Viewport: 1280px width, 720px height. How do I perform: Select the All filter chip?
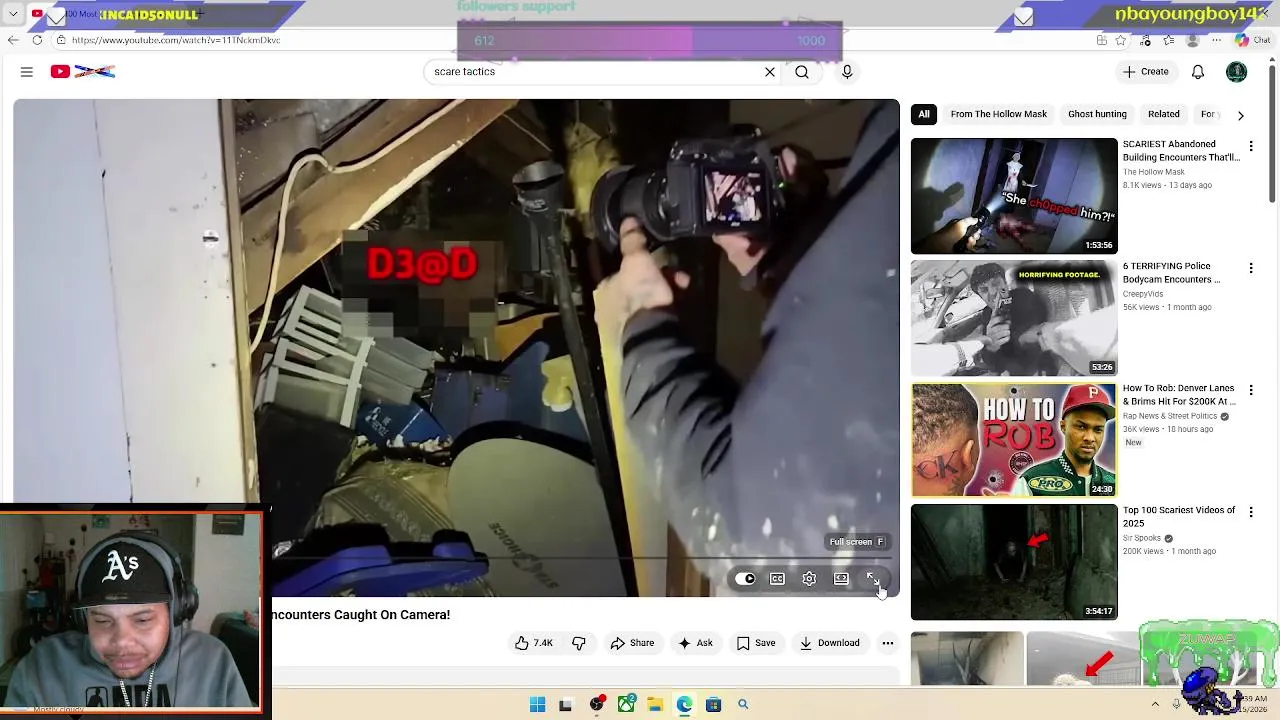[x=924, y=114]
